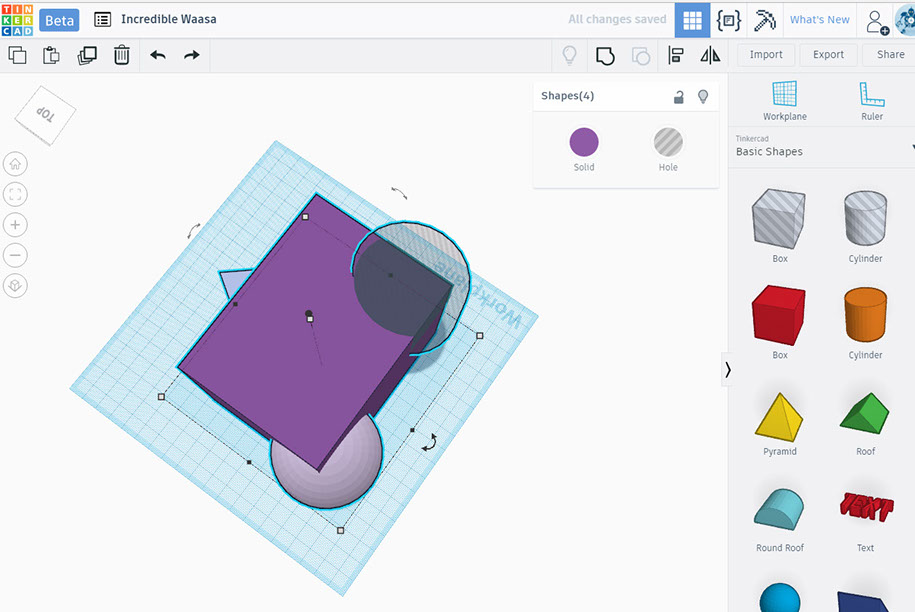Pick the red Box shape
Viewport: 915px width, 612px height.
tap(779, 315)
